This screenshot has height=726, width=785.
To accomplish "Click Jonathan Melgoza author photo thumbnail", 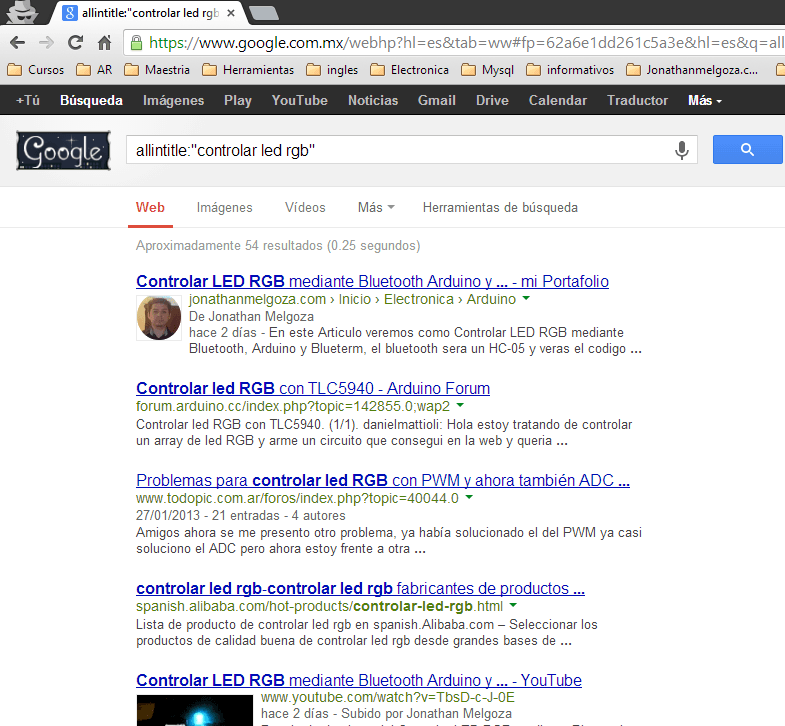I will (x=159, y=318).
